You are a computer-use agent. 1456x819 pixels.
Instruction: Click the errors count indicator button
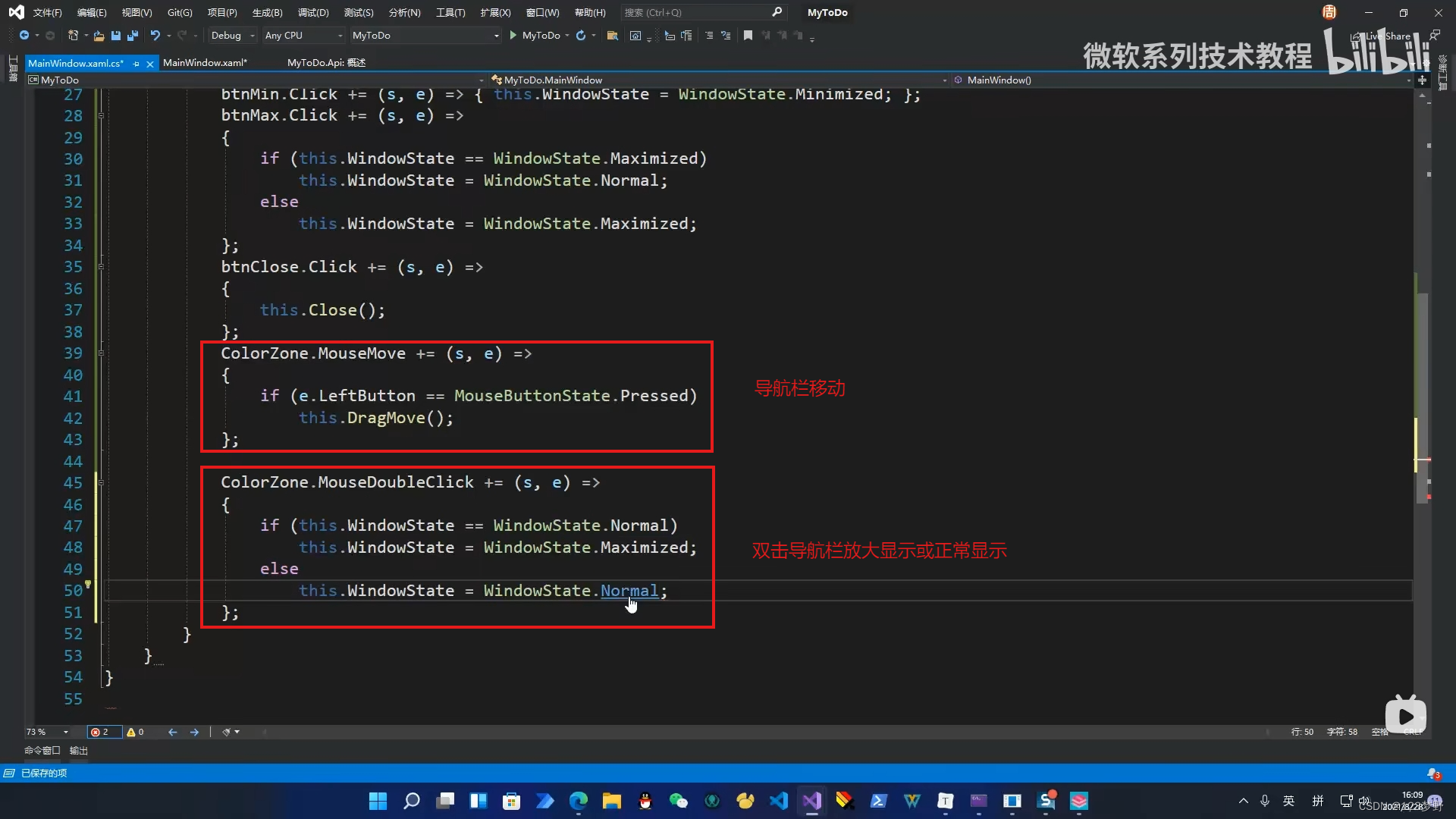click(100, 733)
